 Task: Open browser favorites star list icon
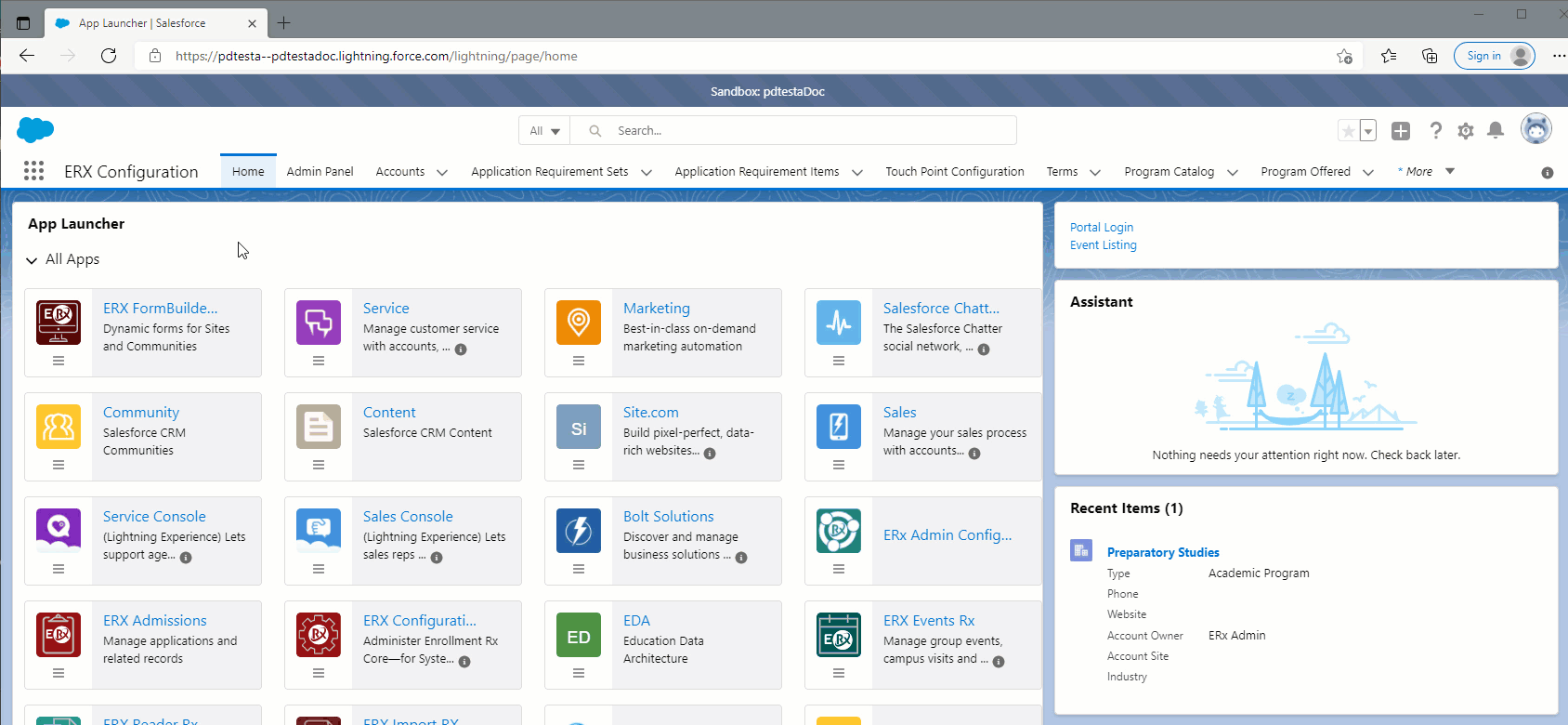(x=1389, y=56)
